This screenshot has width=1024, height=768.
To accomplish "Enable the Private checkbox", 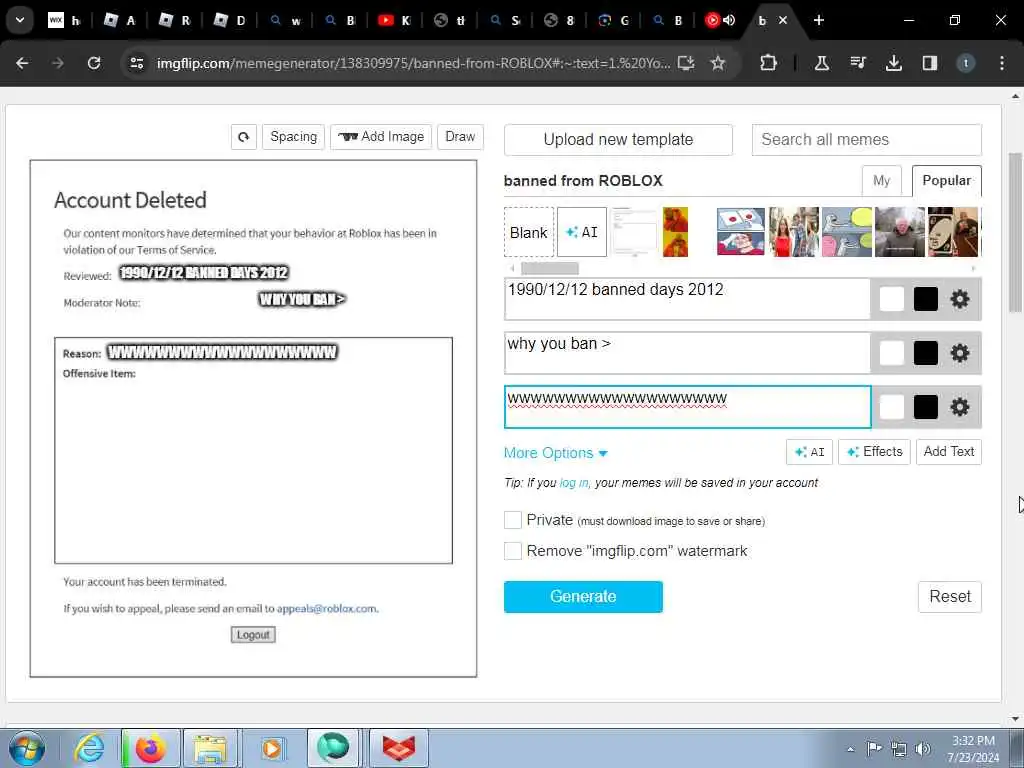I will (x=513, y=520).
